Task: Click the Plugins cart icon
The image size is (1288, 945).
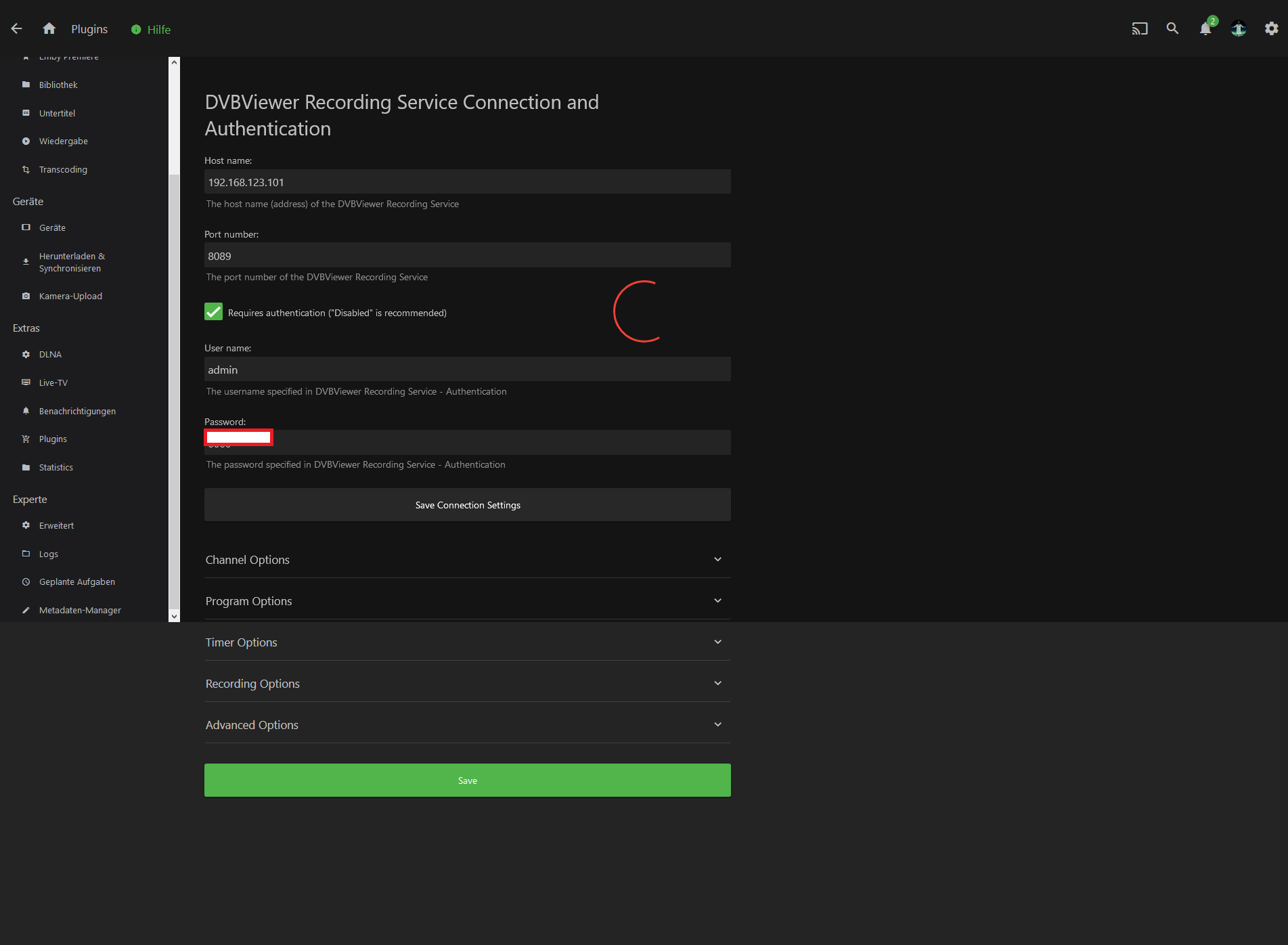Action: (26, 439)
